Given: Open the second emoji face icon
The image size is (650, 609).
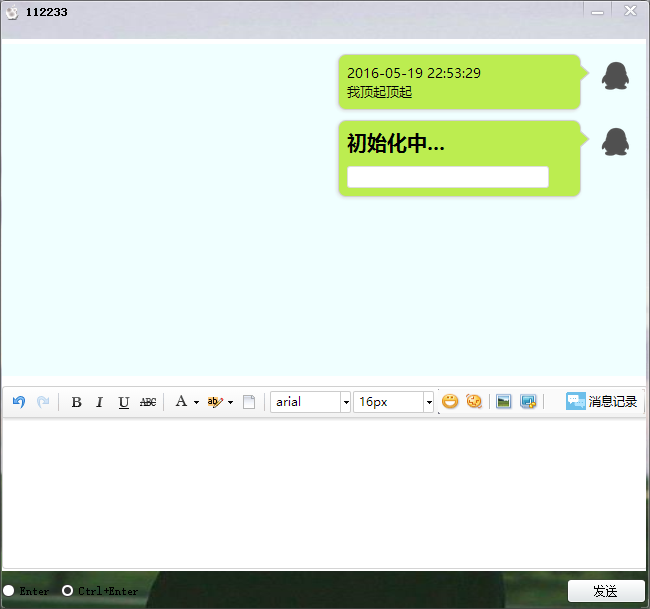Looking at the screenshot, I should coord(474,401).
